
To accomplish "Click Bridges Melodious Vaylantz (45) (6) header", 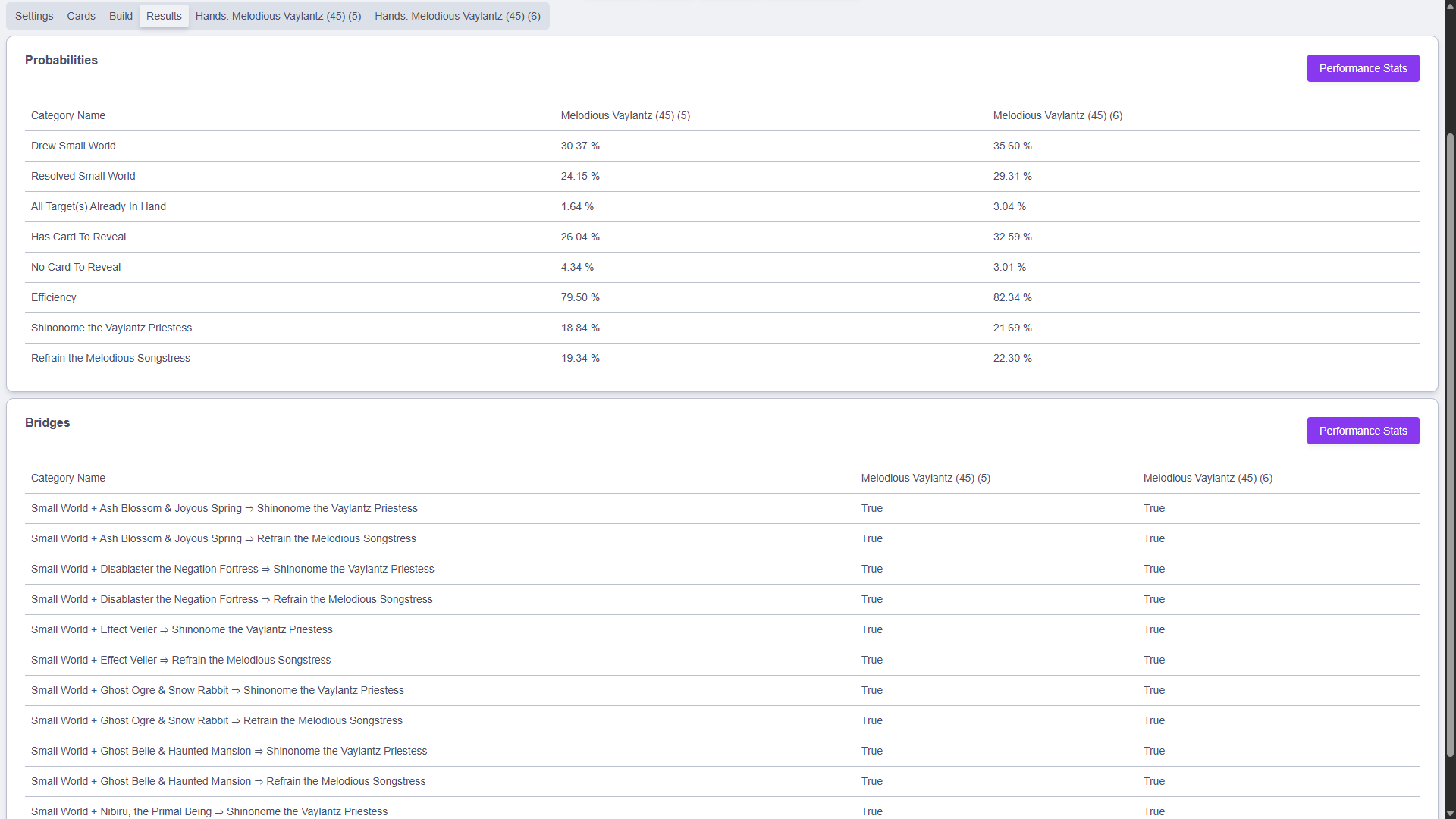I will tap(1208, 478).
